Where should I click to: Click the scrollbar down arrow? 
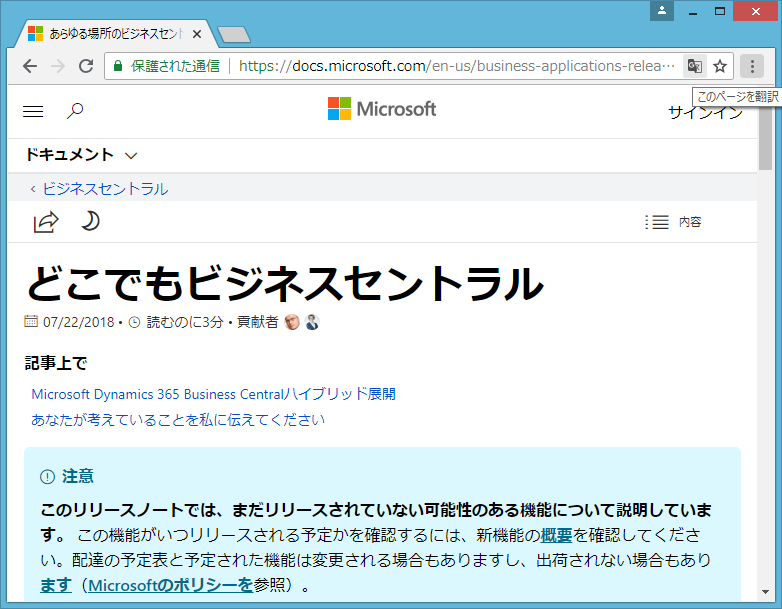click(765, 592)
